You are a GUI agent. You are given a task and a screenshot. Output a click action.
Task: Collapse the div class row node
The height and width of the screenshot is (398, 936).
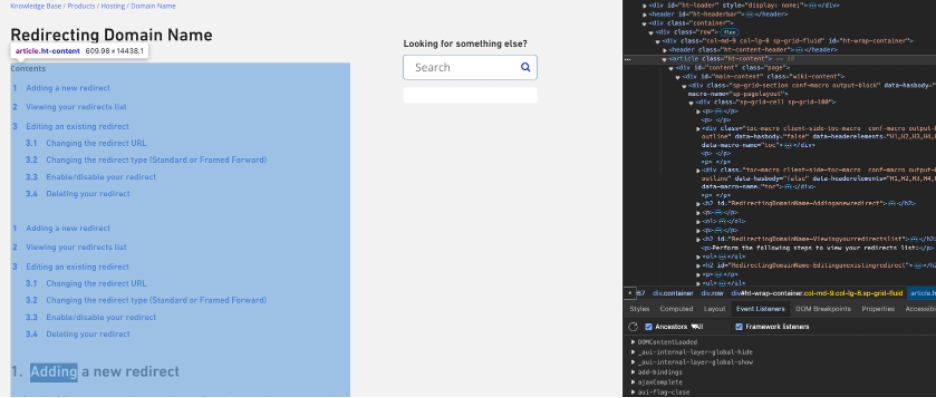pos(652,32)
